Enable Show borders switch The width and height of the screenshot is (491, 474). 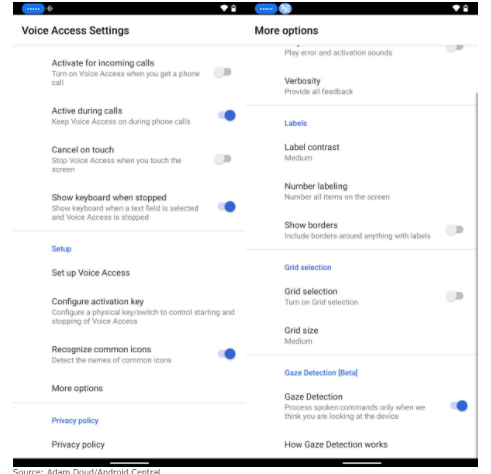point(455,230)
